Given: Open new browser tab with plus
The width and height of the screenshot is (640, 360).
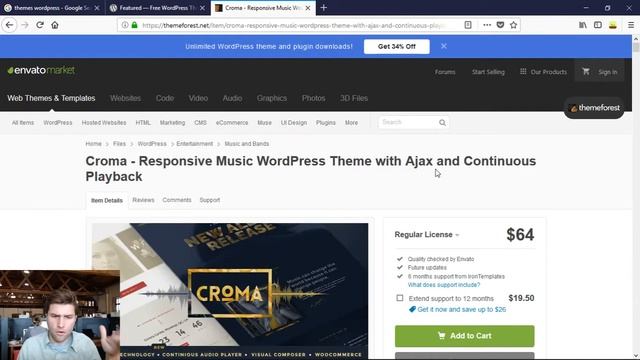Looking at the screenshot, I should coord(324,8).
